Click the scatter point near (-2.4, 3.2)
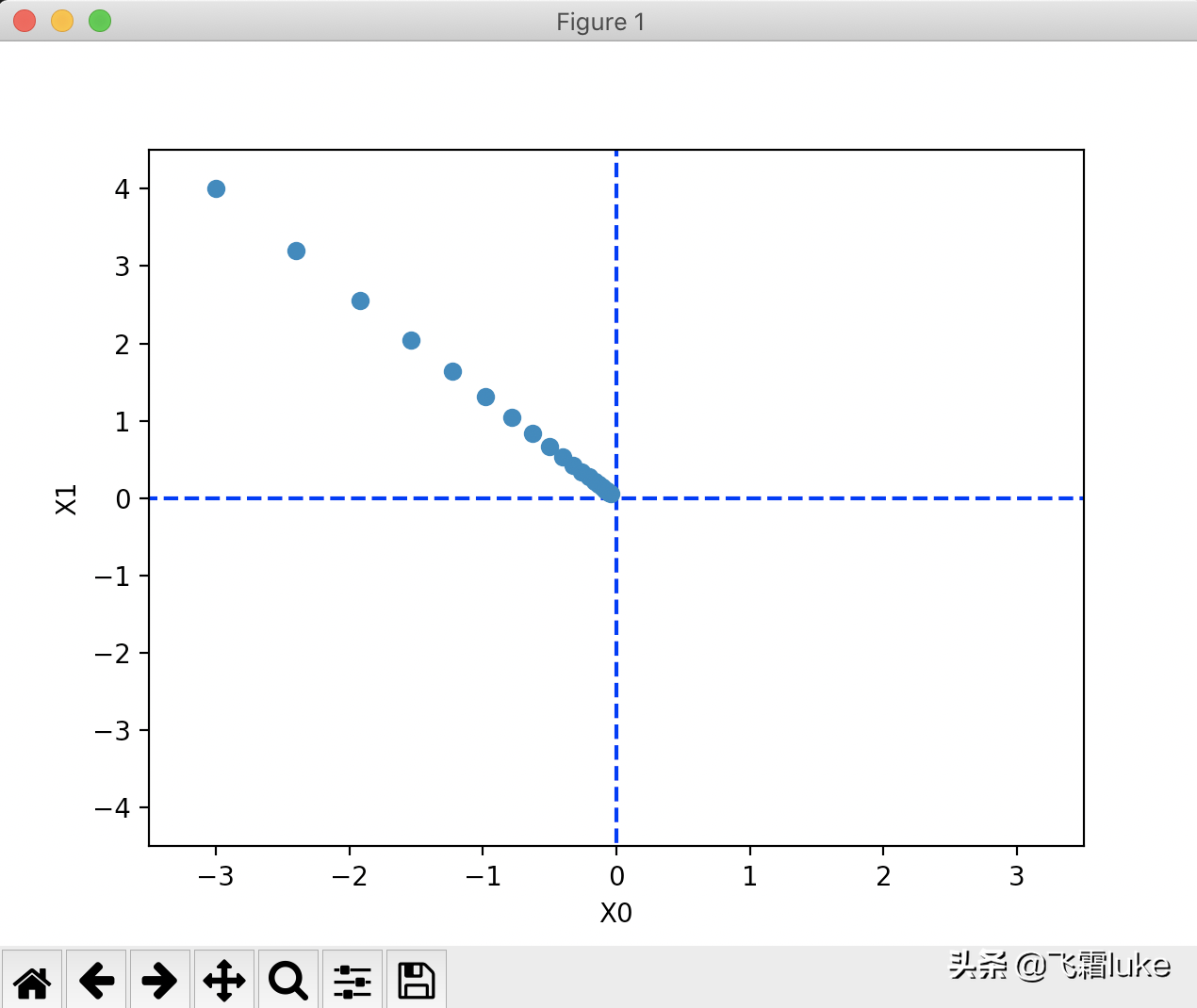The width and height of the screenshot is (1197, 1008). tap(296, 251)
